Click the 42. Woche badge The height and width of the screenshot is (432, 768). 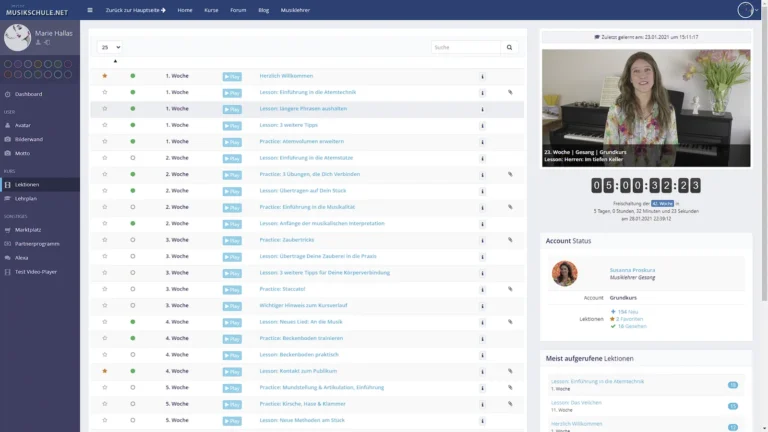coord(662,203)
